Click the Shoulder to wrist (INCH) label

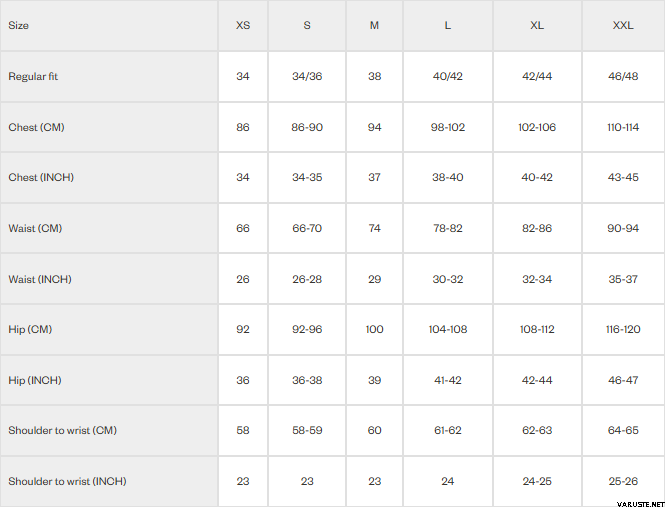[x=67, y=481]
